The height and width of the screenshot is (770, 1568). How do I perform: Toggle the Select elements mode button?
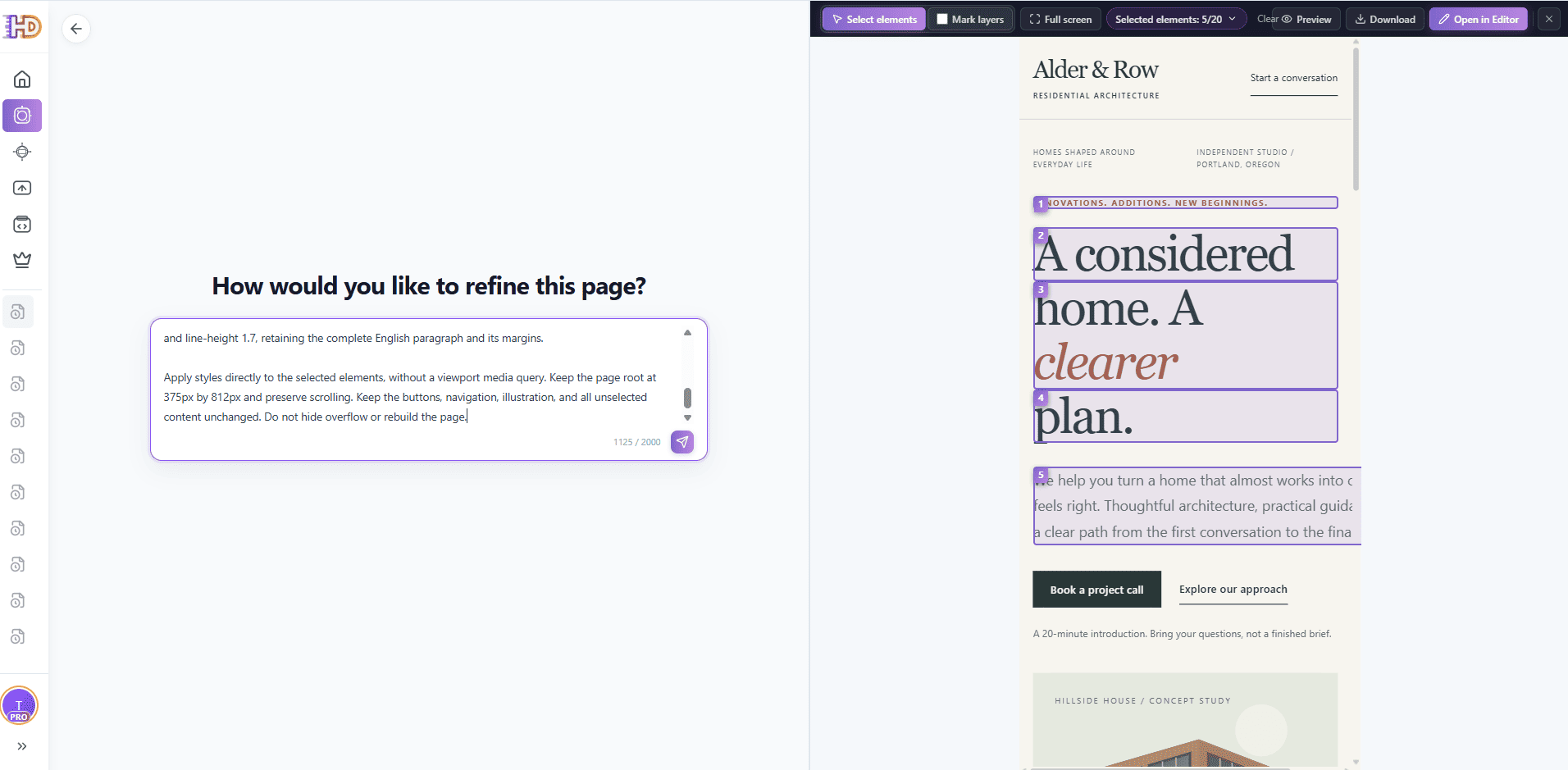click(874, 19)
